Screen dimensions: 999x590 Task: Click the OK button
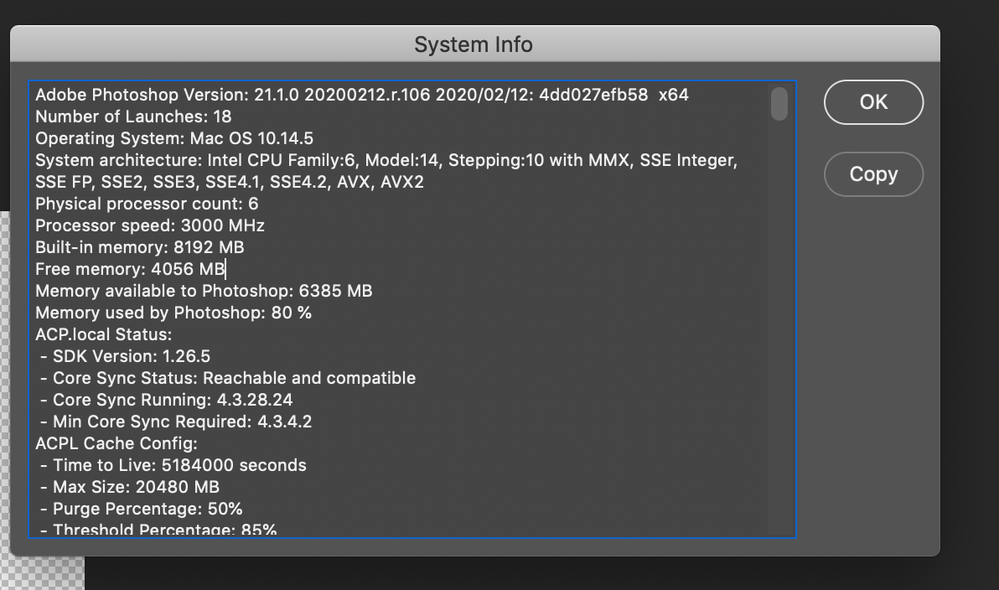coord(872,102)
